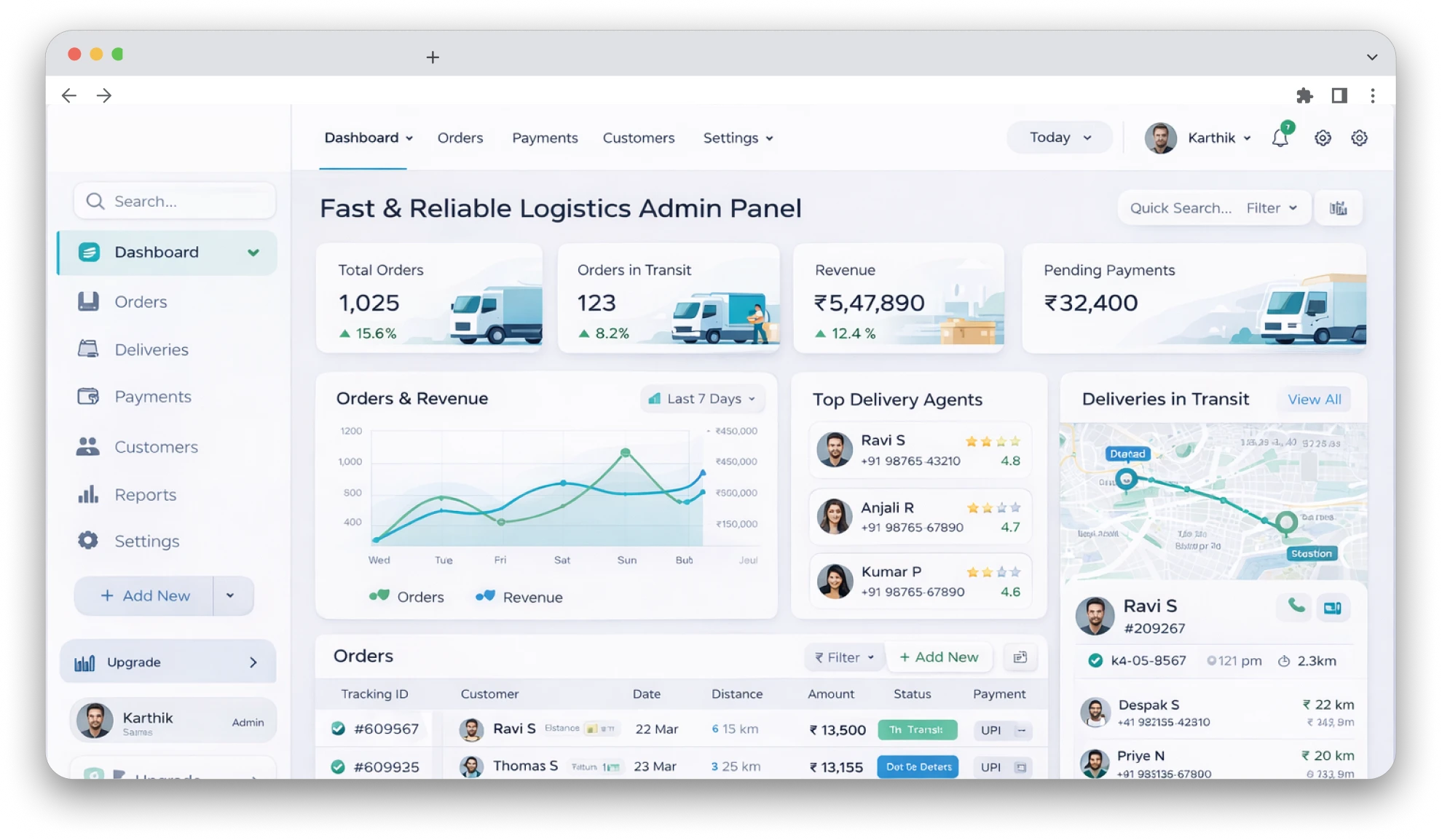Click Add New in Orders panel
Viewport: 1442px width, 840px height.
[938, 657]
